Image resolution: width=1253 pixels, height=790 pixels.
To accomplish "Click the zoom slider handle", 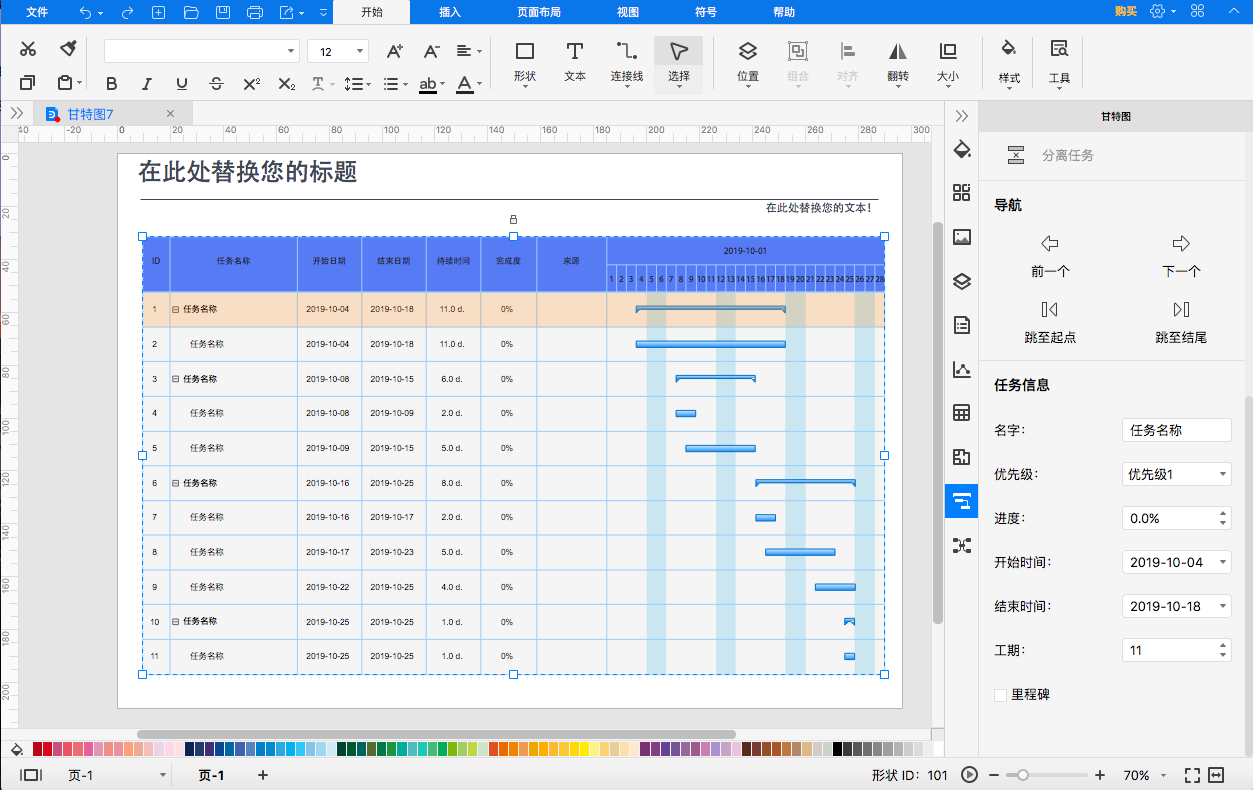I will pos(1022,775).
